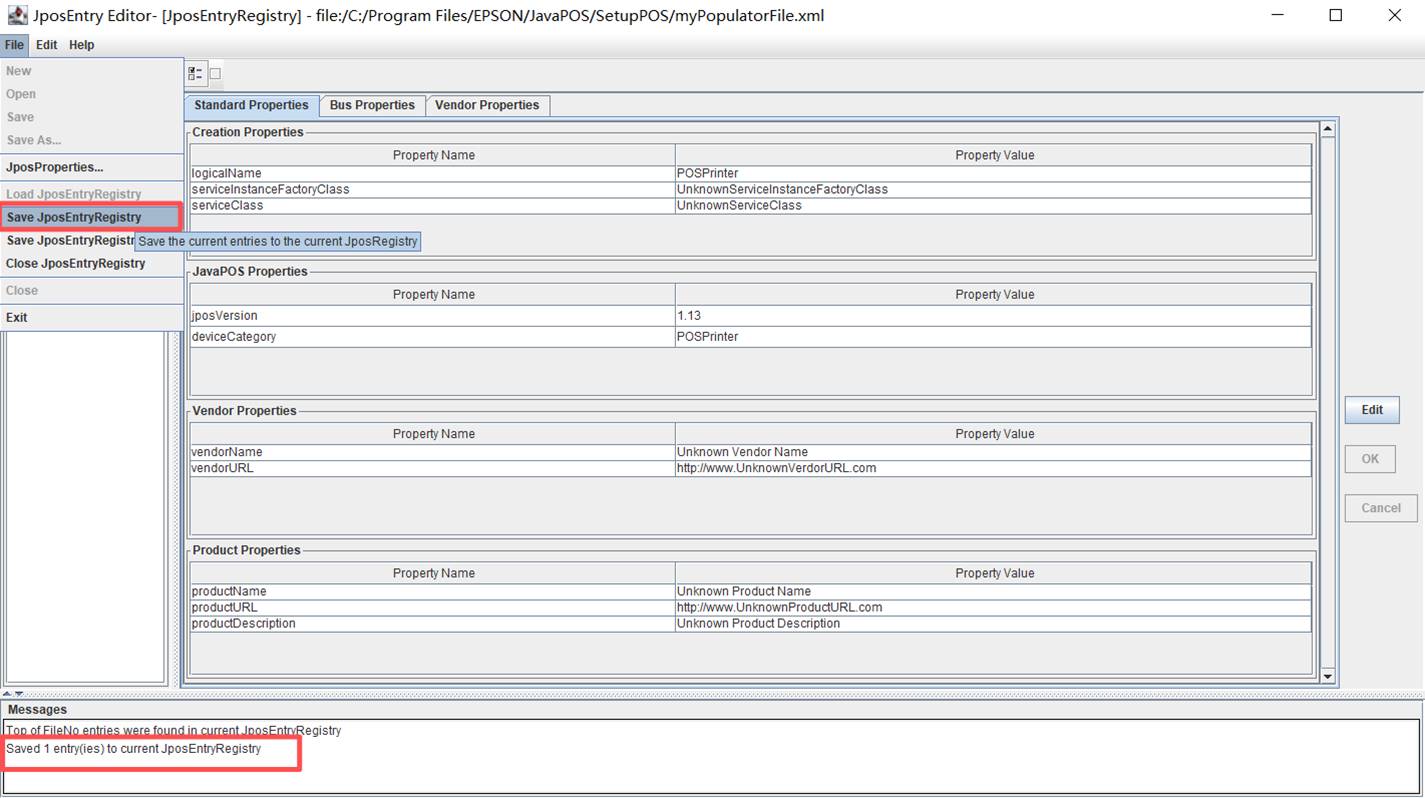The width and height of the screenshot is (1425, 798).
Task: Switch to the Bus Properties tab
Action: click(372, 105)
